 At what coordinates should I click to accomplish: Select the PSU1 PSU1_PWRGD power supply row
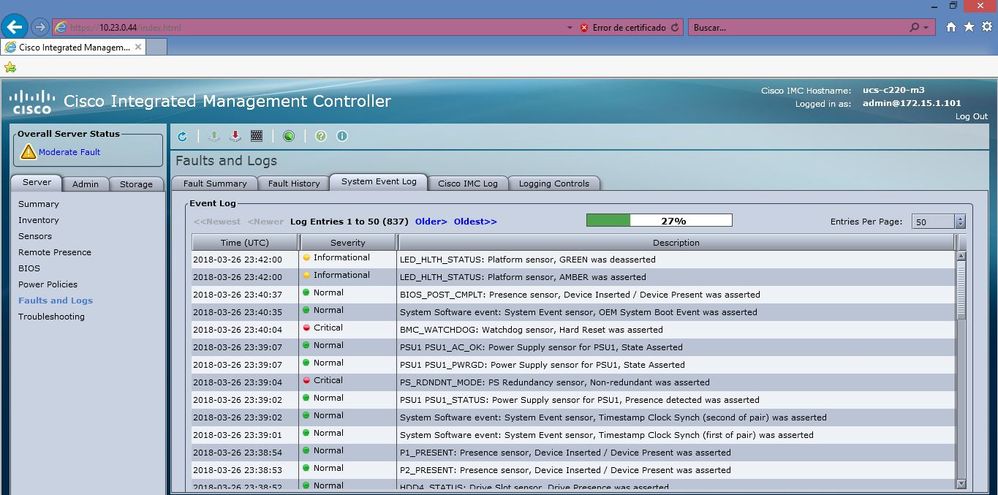point(573,365)
